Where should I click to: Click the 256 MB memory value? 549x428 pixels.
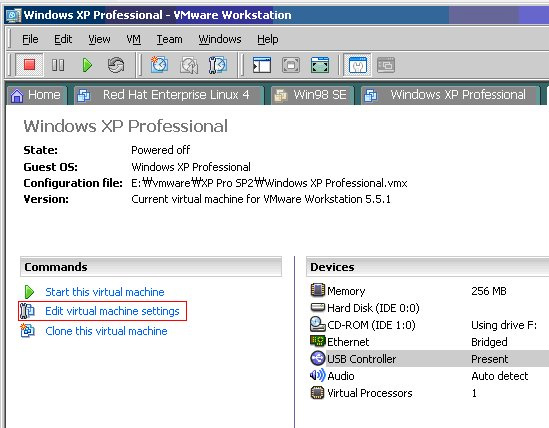pos(489,291)
